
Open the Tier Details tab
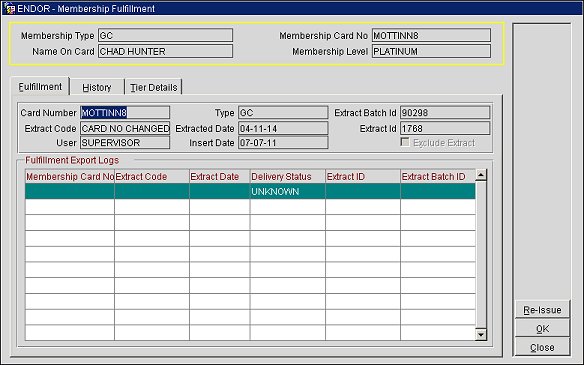[x=153, y=87]
